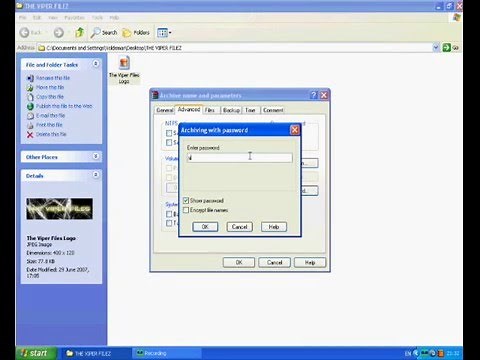Select The Viper Files Logo file icon
The height and width of the screenshot is (360, 480).
pos(124,69)
